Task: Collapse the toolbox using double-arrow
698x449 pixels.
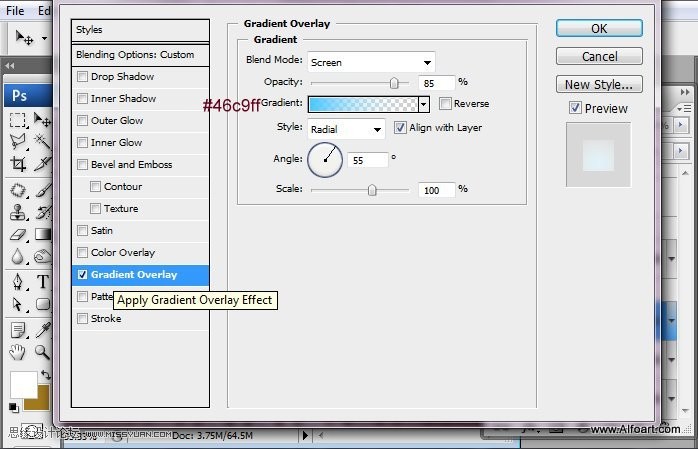Action: pos(10,66)
